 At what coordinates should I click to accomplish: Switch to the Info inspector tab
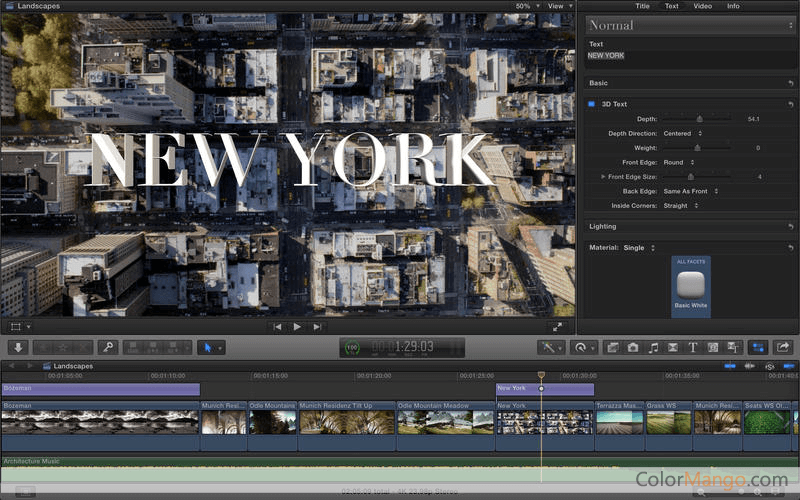tap(733, 6)
